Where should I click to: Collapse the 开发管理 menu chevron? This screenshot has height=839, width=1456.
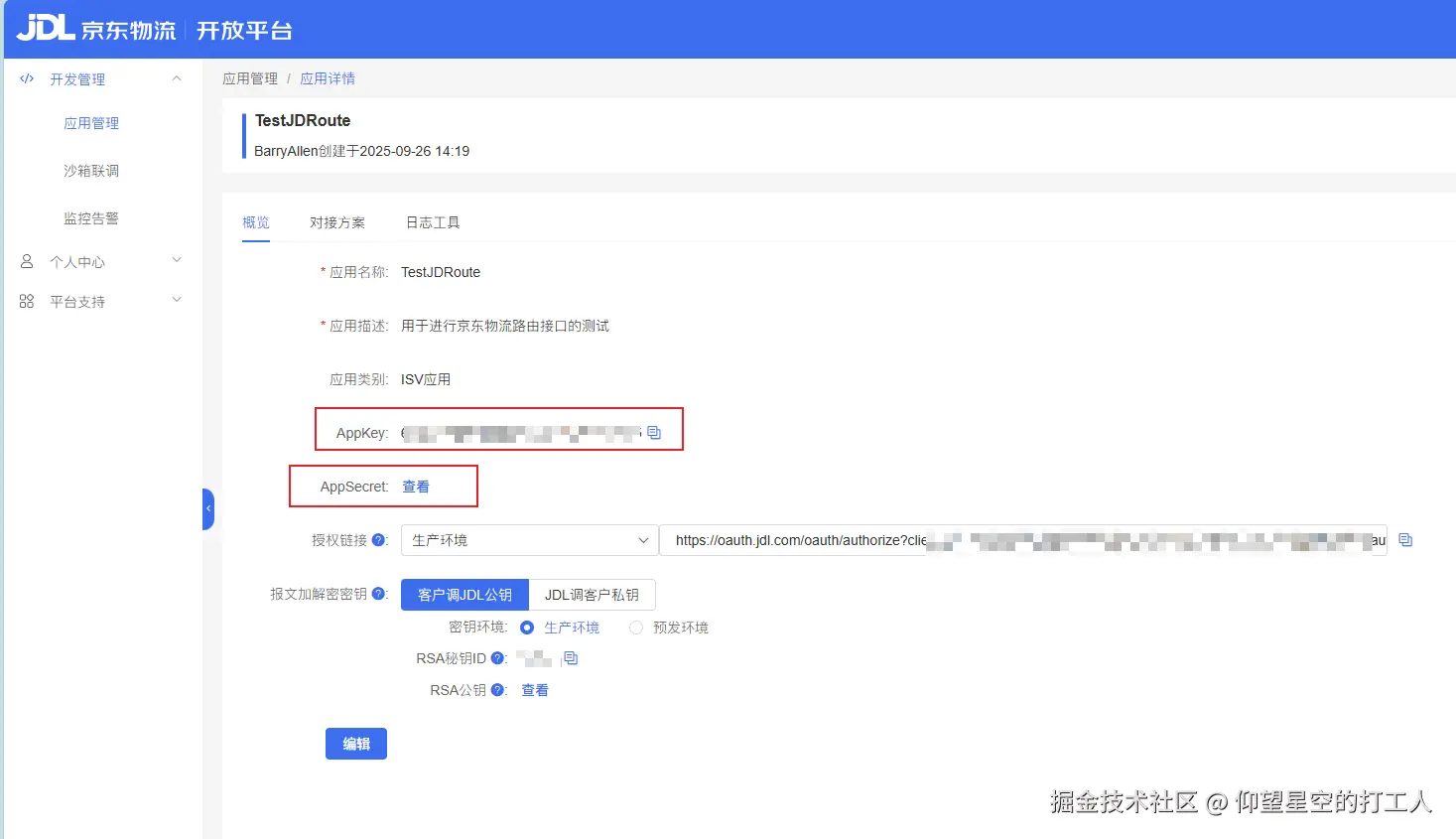tap(177, 78)
